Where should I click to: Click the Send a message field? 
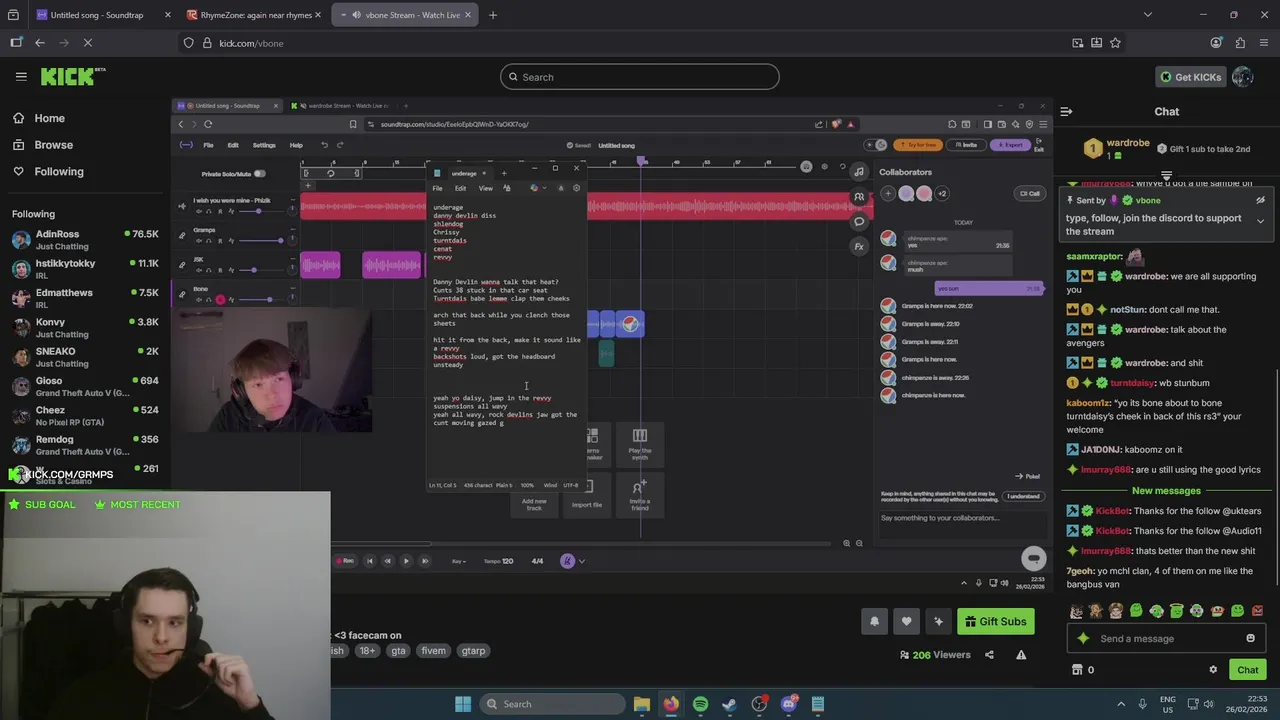pos(1165,638)
